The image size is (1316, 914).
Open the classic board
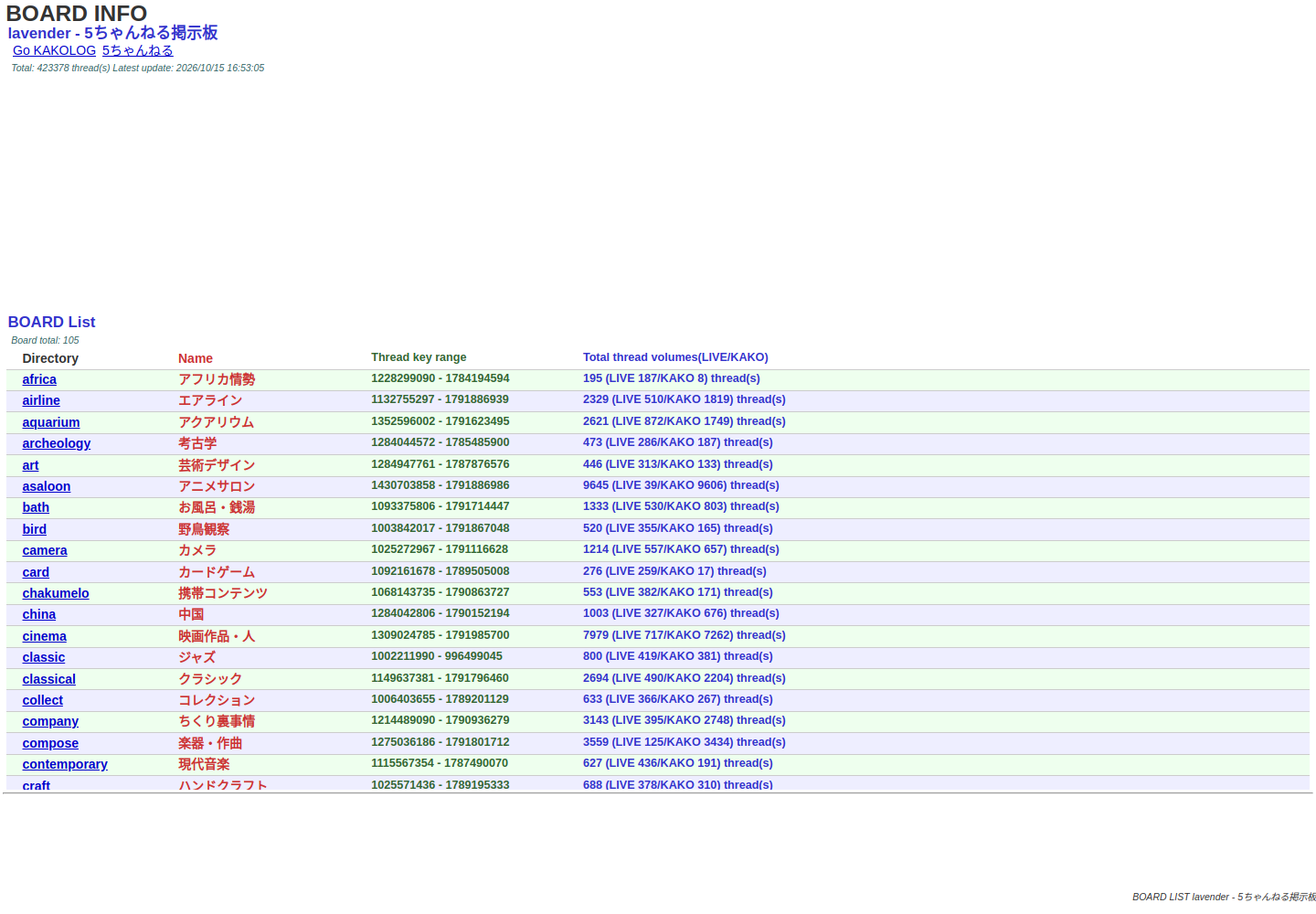coord(44,657)
